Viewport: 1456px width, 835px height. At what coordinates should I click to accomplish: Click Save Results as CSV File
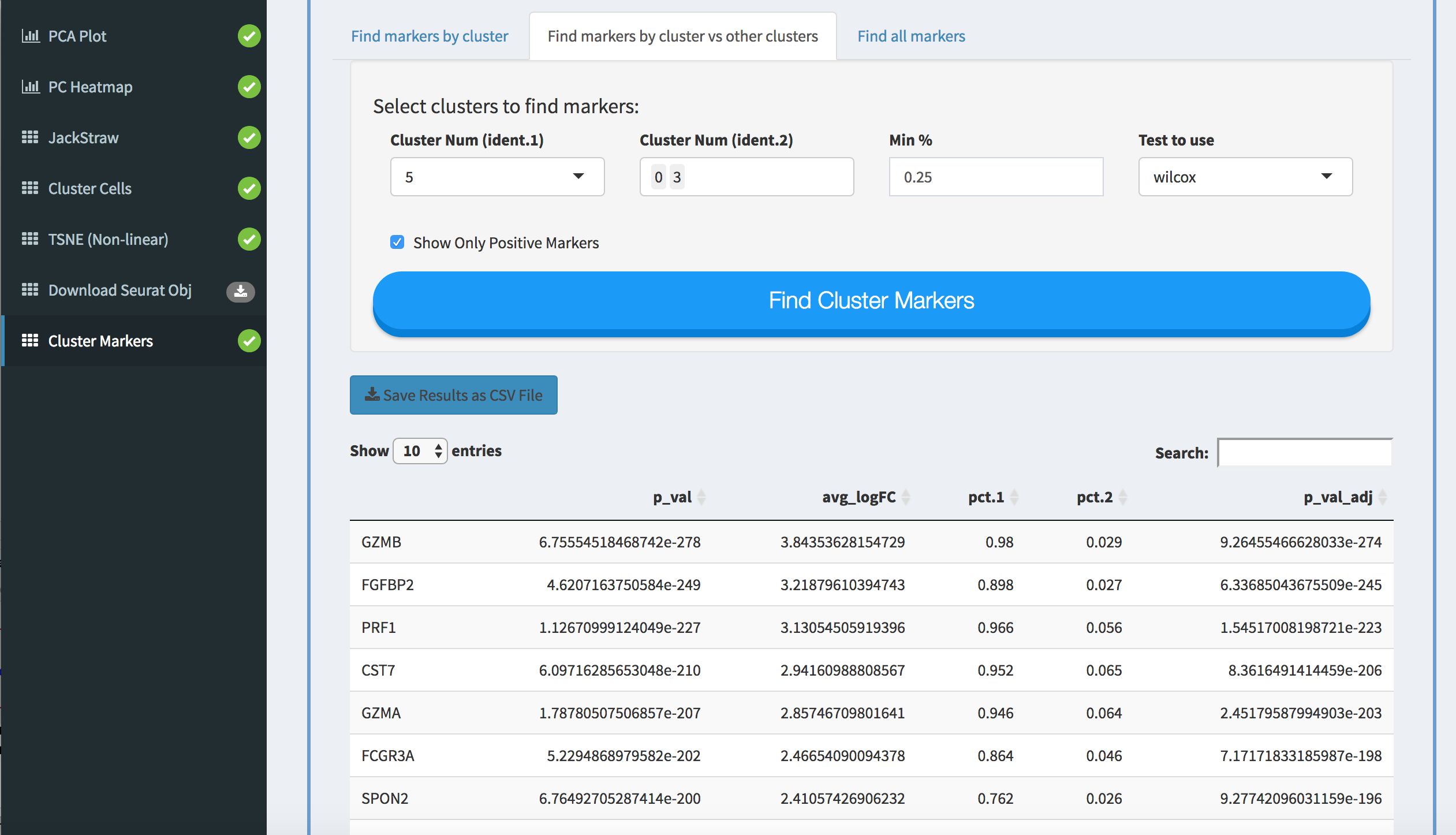tap(454, 395)
